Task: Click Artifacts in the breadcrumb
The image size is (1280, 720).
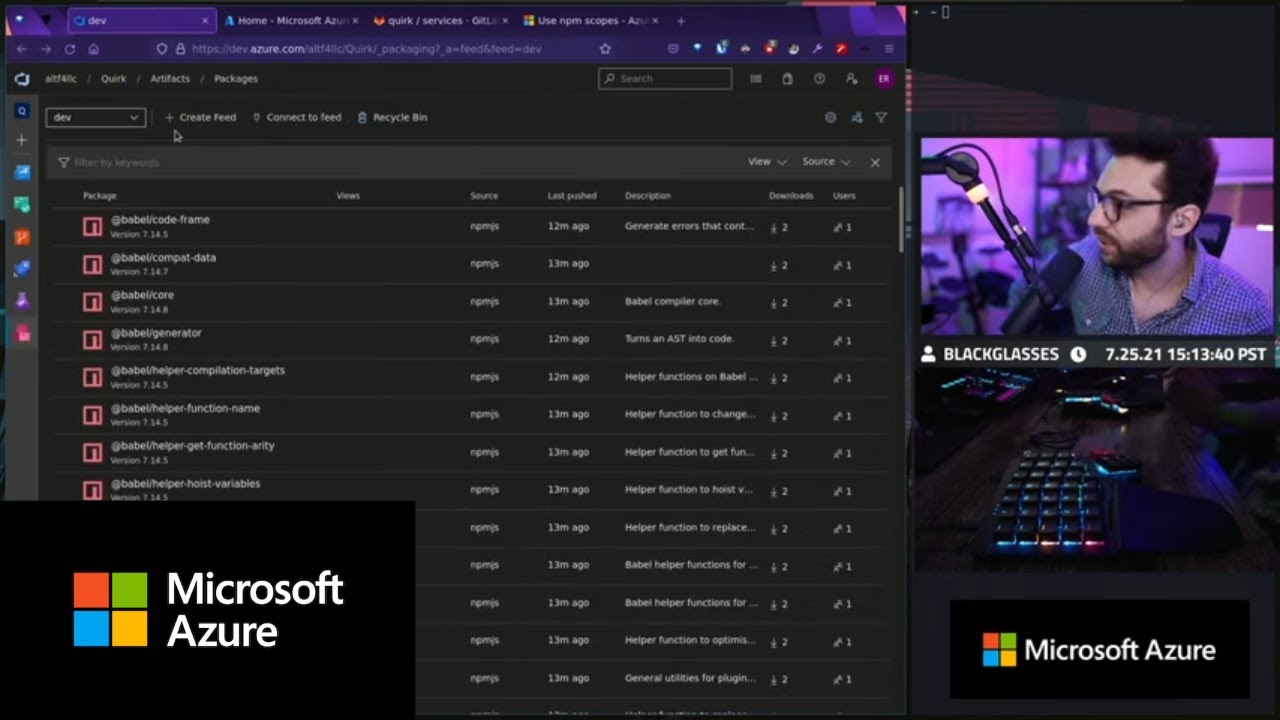Action: pos(170,79)
